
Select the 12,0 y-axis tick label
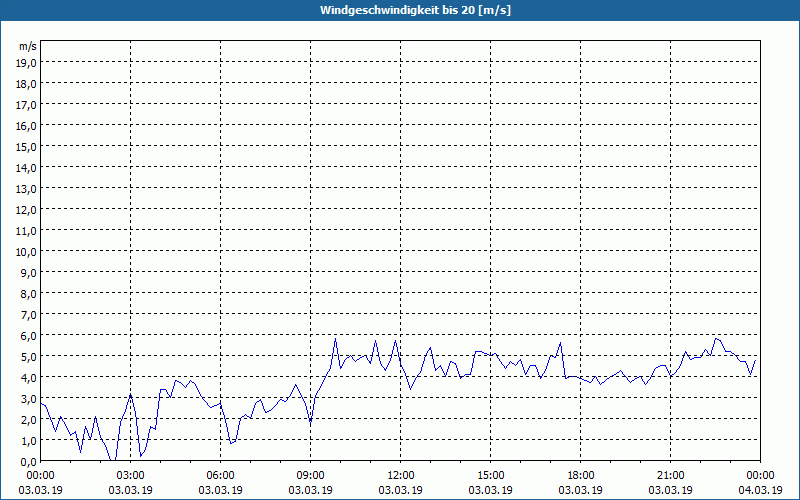[27, 210]
